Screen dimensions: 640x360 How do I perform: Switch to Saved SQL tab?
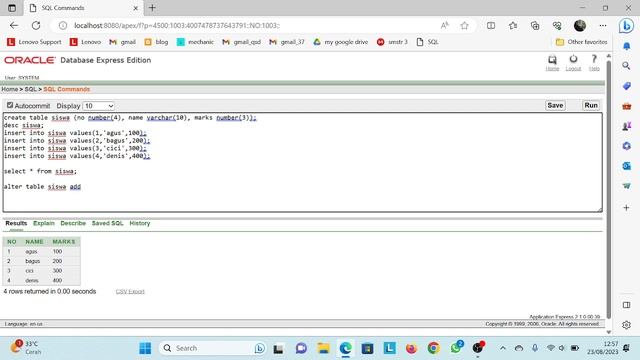click(x=107, y=223)
